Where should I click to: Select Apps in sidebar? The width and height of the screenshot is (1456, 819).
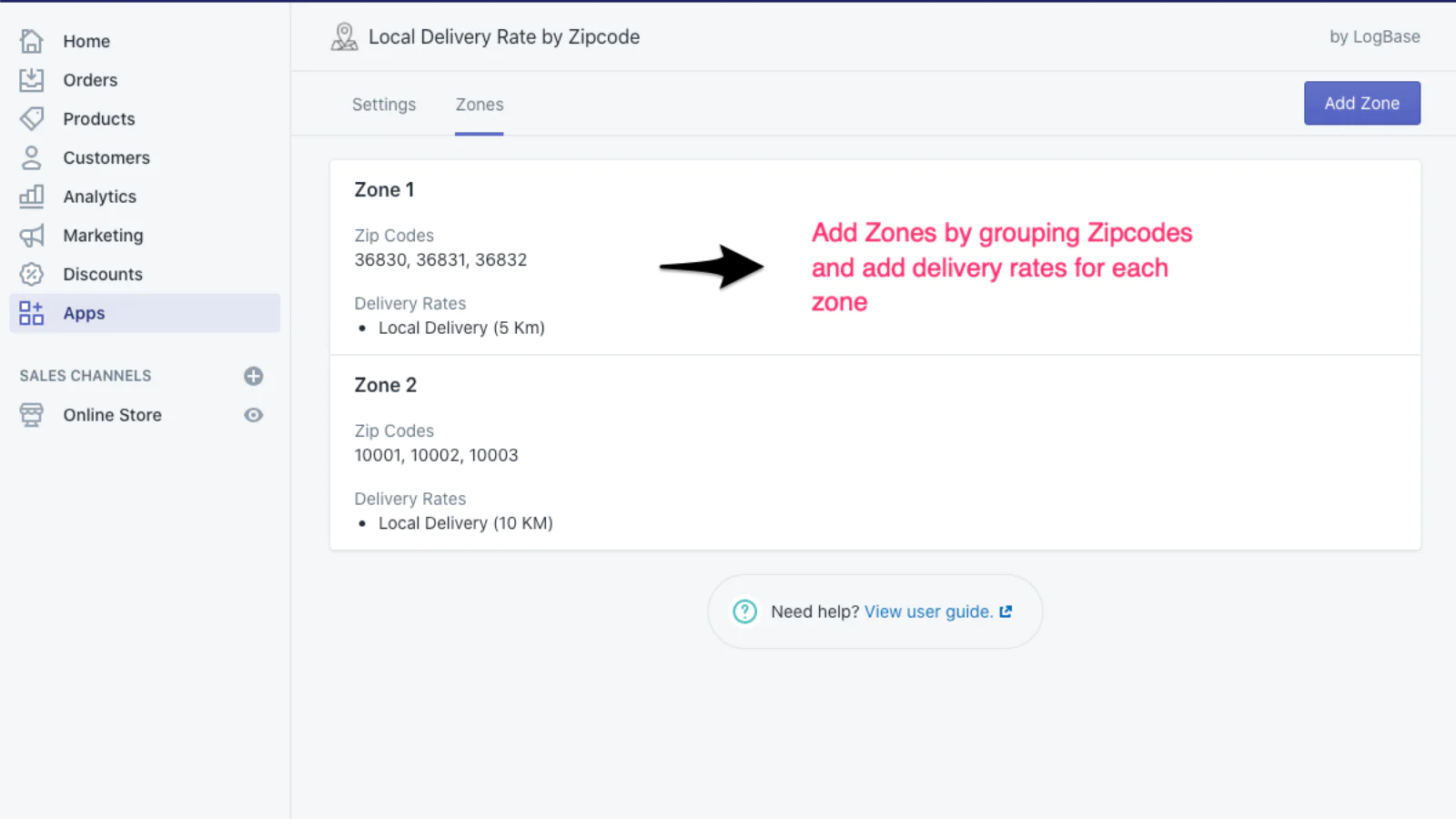(x=145, y=313)
